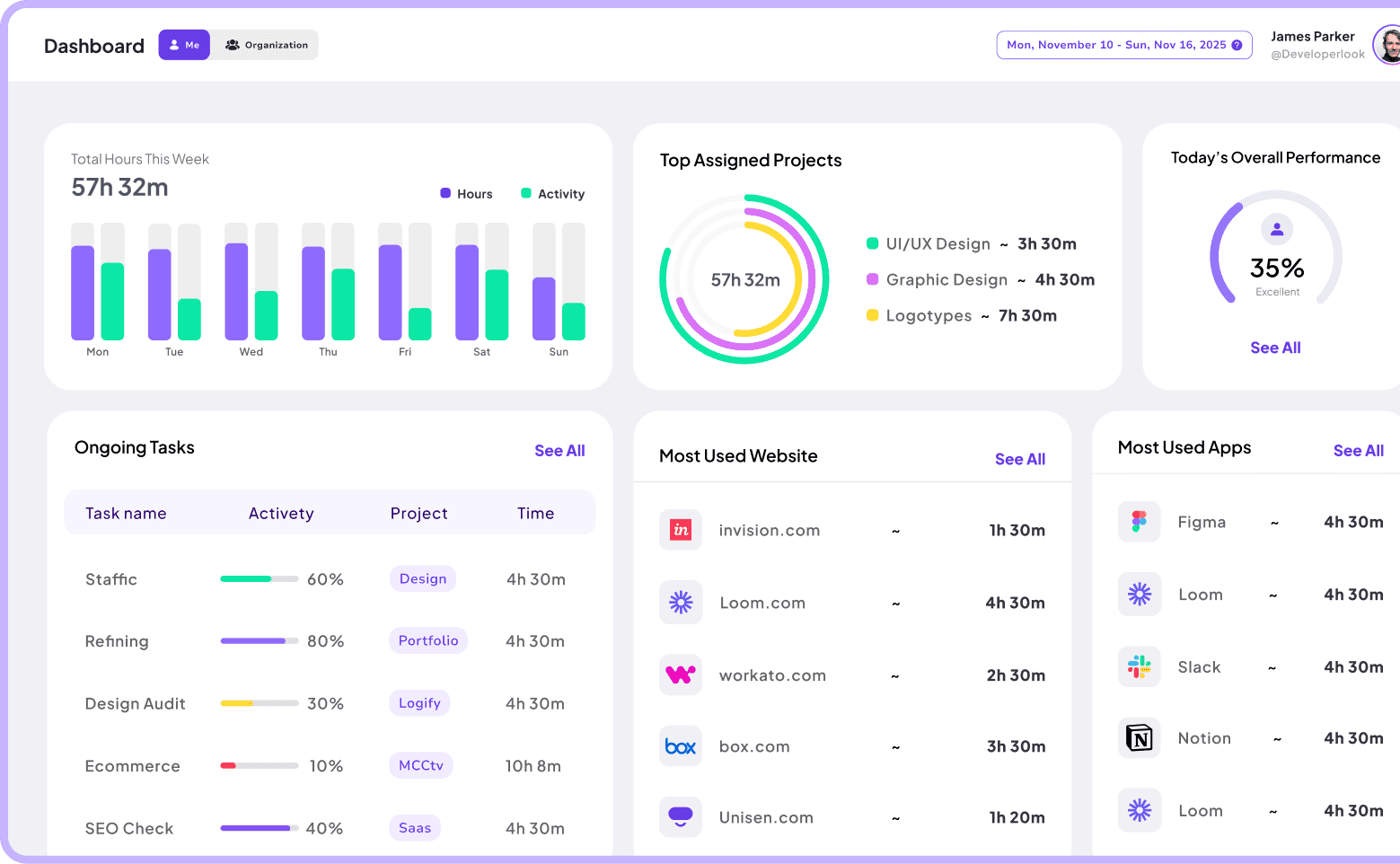Toggle the Activity legend above the bar chart
This screenshot has width=1400, height=864.
[551, 193]
